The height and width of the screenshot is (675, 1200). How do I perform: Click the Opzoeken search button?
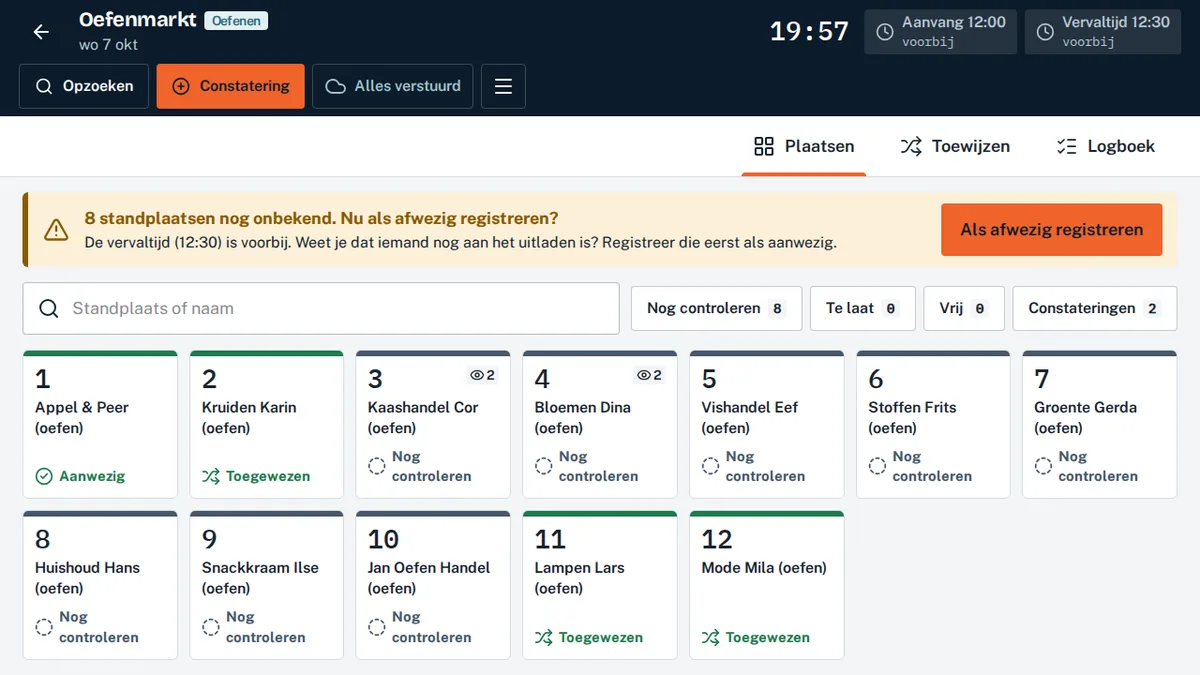[x=84, y=86]
